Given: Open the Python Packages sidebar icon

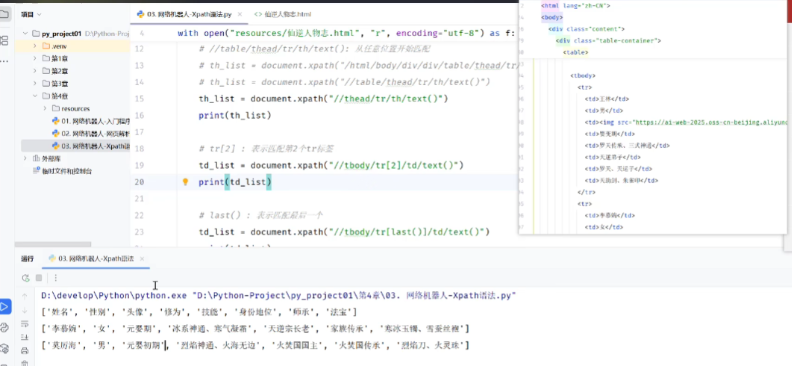Looking at the screenshot, I should (5, 327).
